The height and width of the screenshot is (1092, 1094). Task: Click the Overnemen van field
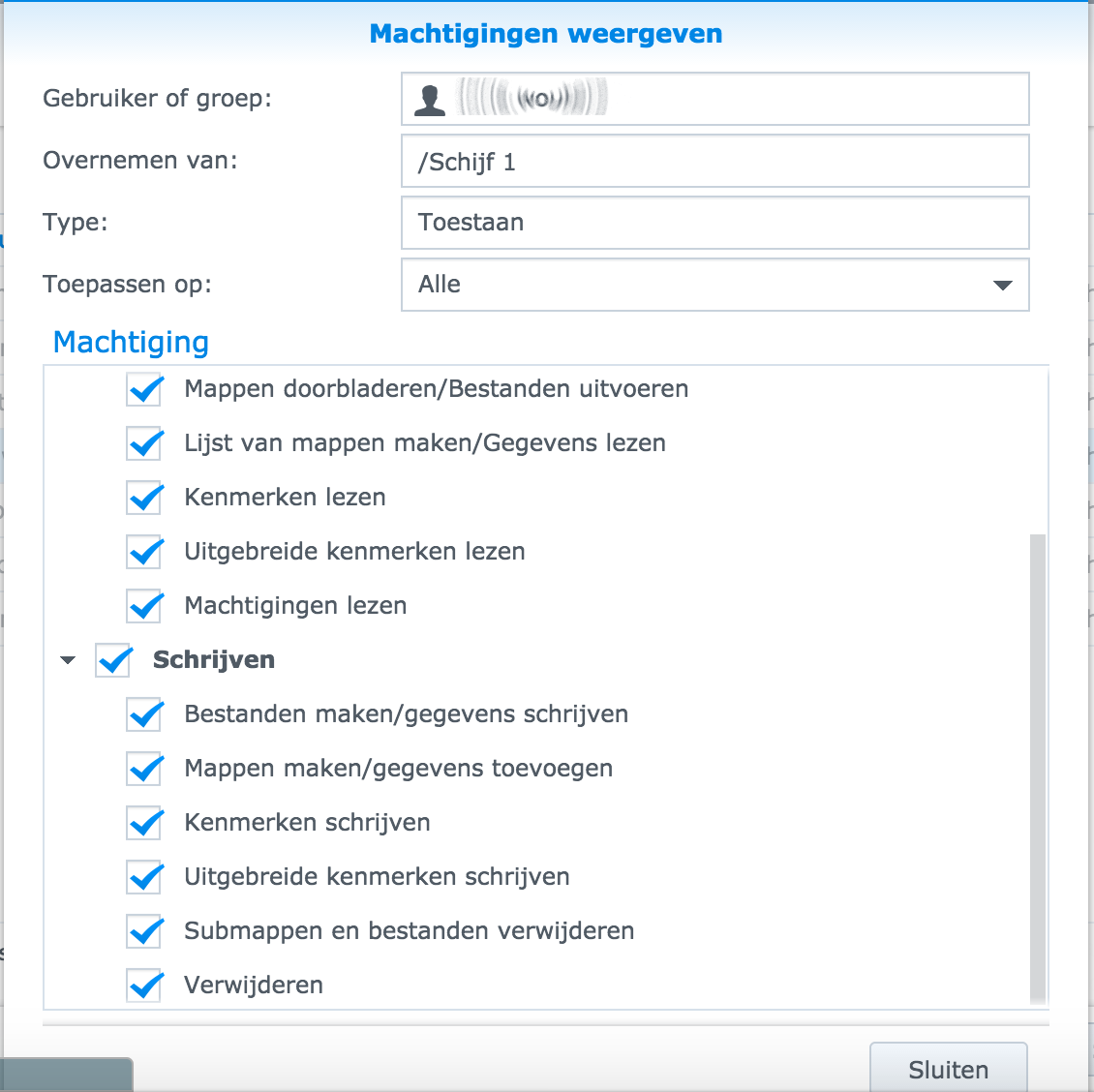coord(714,161)
